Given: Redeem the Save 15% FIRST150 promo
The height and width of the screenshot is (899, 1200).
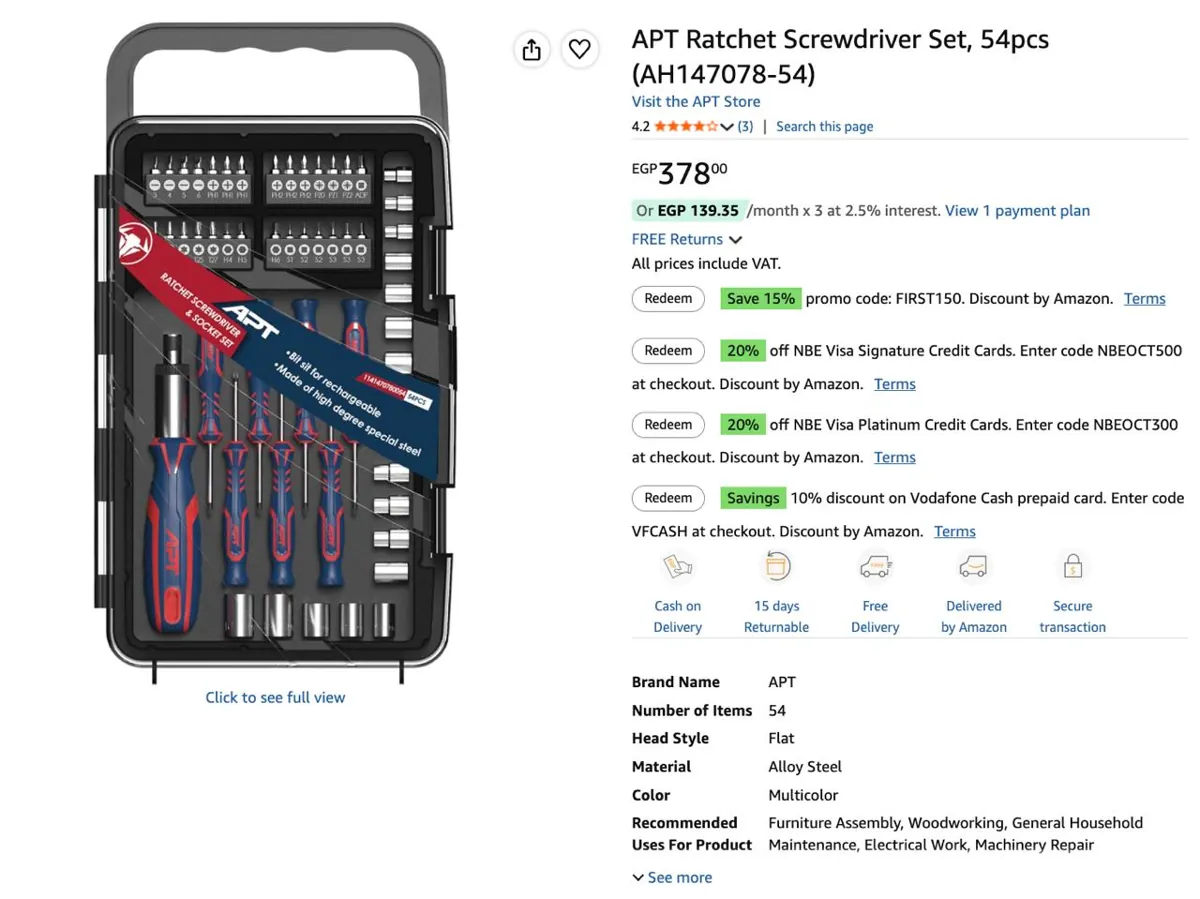Looking at the screenshot, I should coord(668,298).
